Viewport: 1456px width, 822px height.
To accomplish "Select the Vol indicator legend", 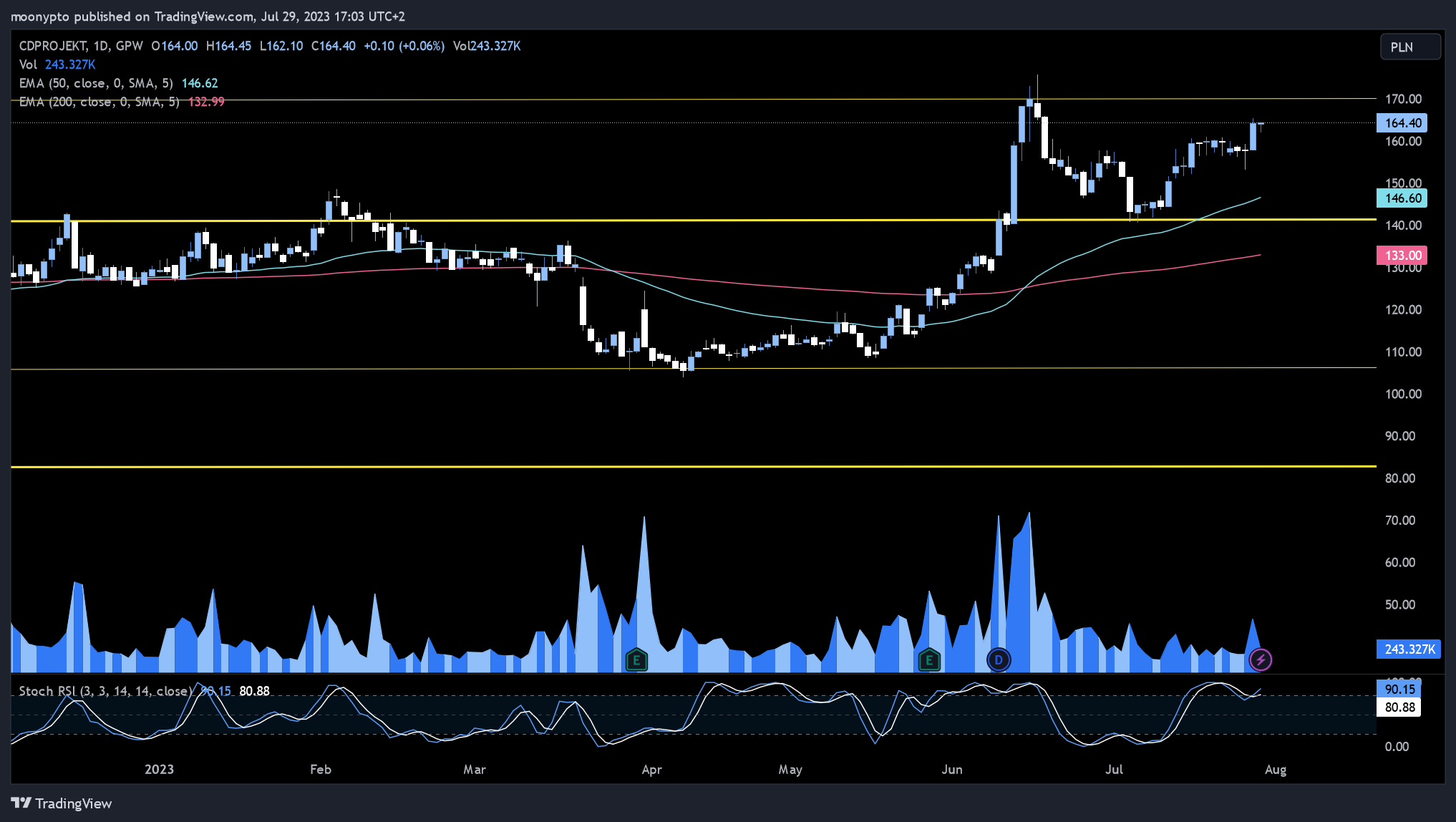I will point(28,64).
